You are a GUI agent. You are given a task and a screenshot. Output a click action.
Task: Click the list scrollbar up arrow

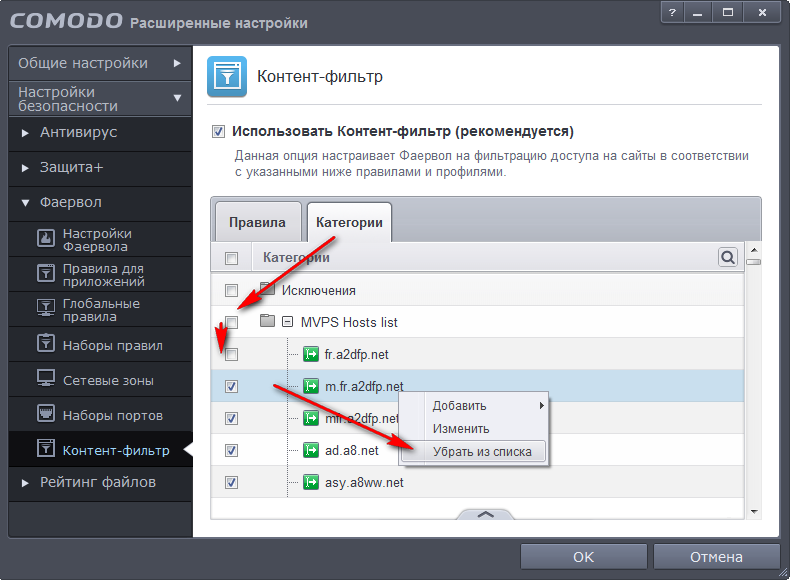pos(754,250)
